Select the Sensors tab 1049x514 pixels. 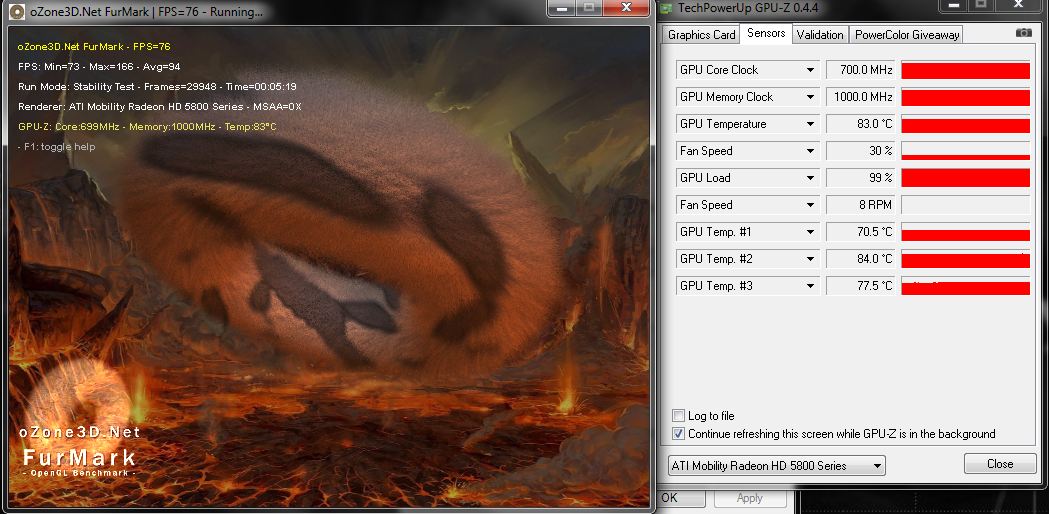click(766, 33)
